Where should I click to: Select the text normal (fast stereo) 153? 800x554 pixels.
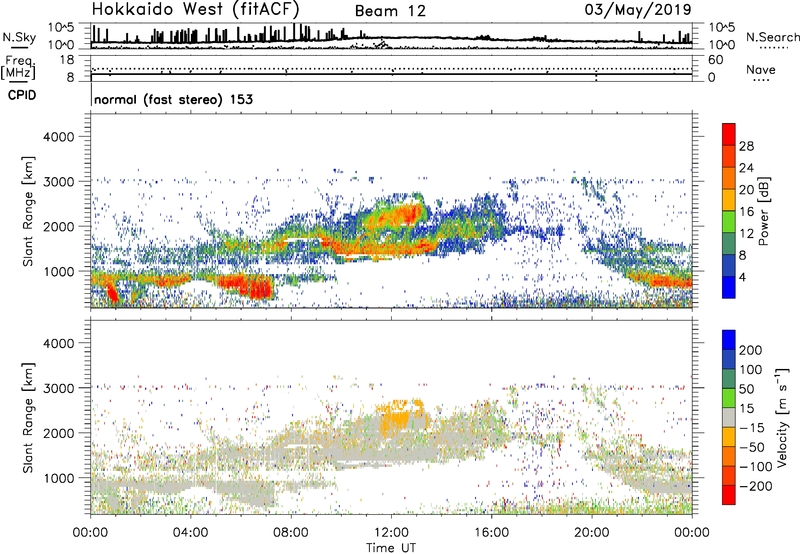(x=173, y=99)
